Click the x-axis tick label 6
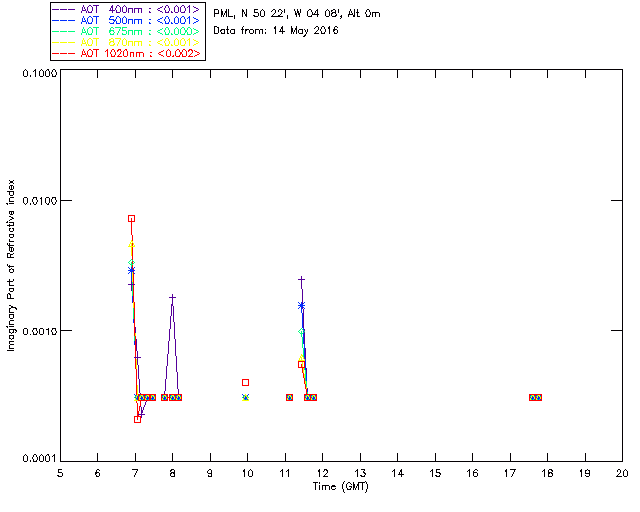This screenshot has height=512, width=640. click(98, 473)
